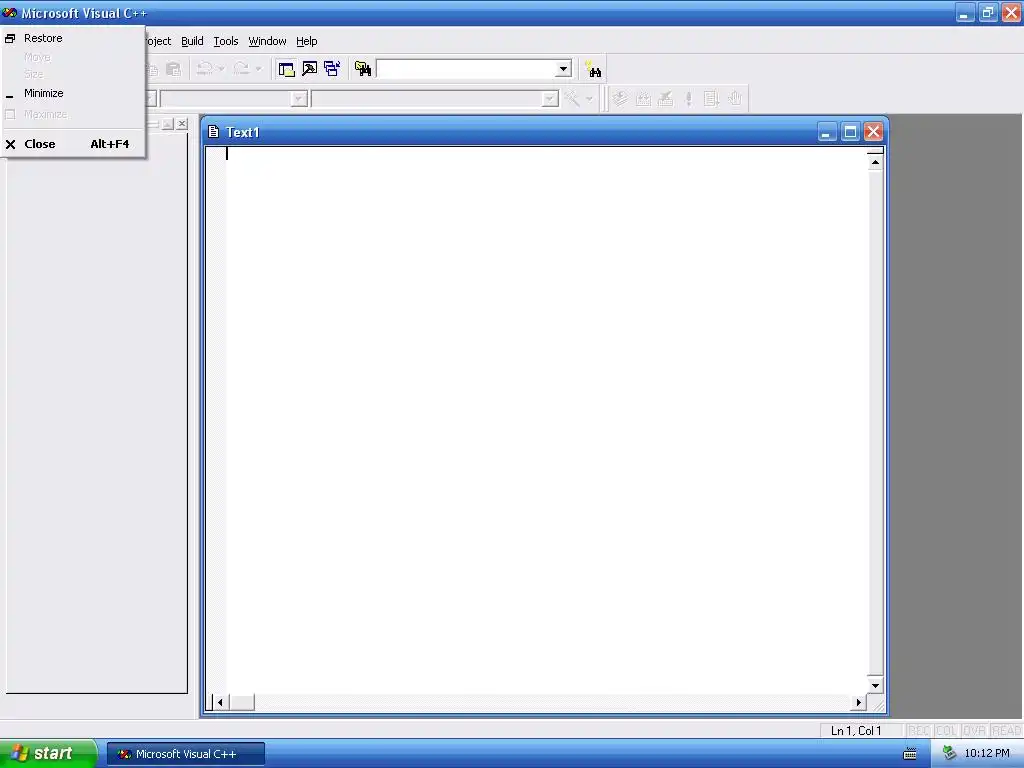This screenshot has height=768, width=1024.
Task: Click the Ln 1, Col 1 status indicator
Action: [856, 730]
